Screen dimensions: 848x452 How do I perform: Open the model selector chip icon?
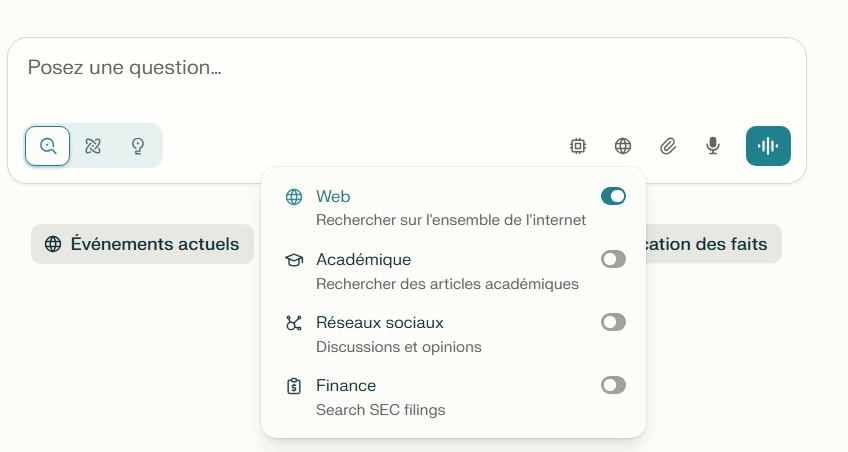[x=578, y=146]
